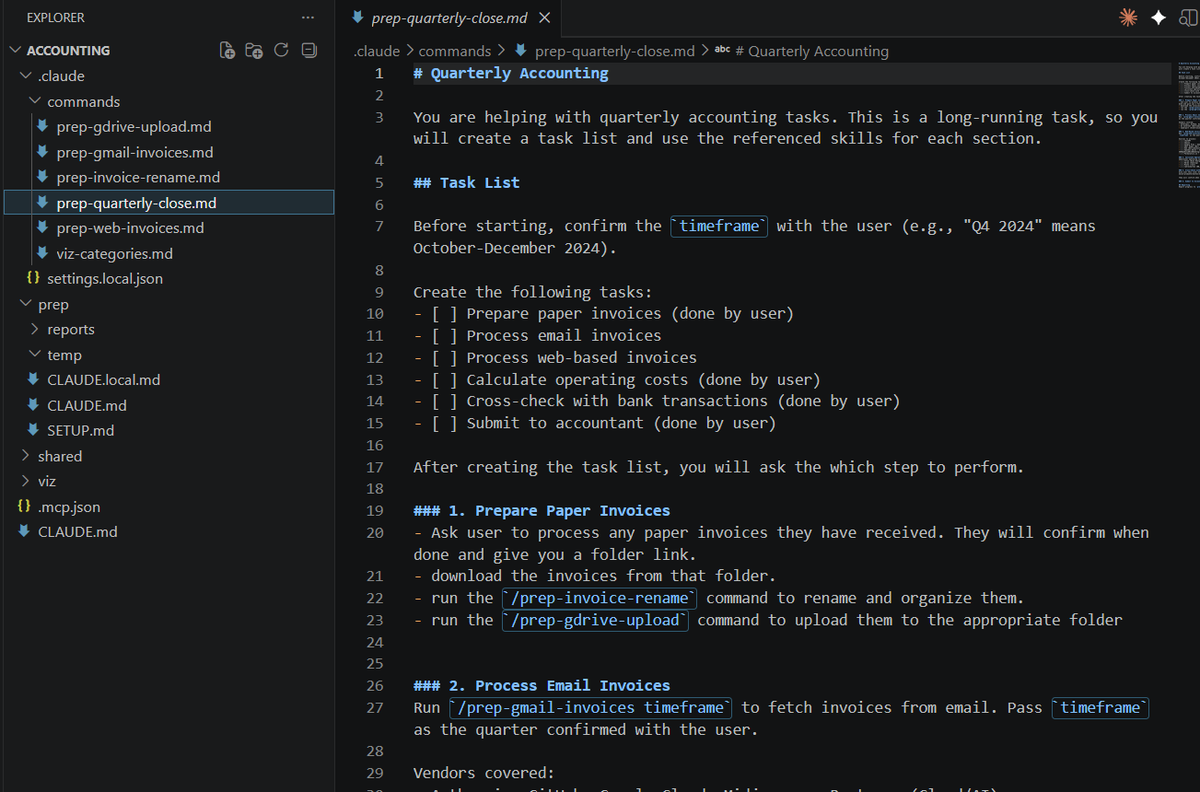
Task: Select the prep-quarterly-close.md editor tab
Action: coord(448,18)
